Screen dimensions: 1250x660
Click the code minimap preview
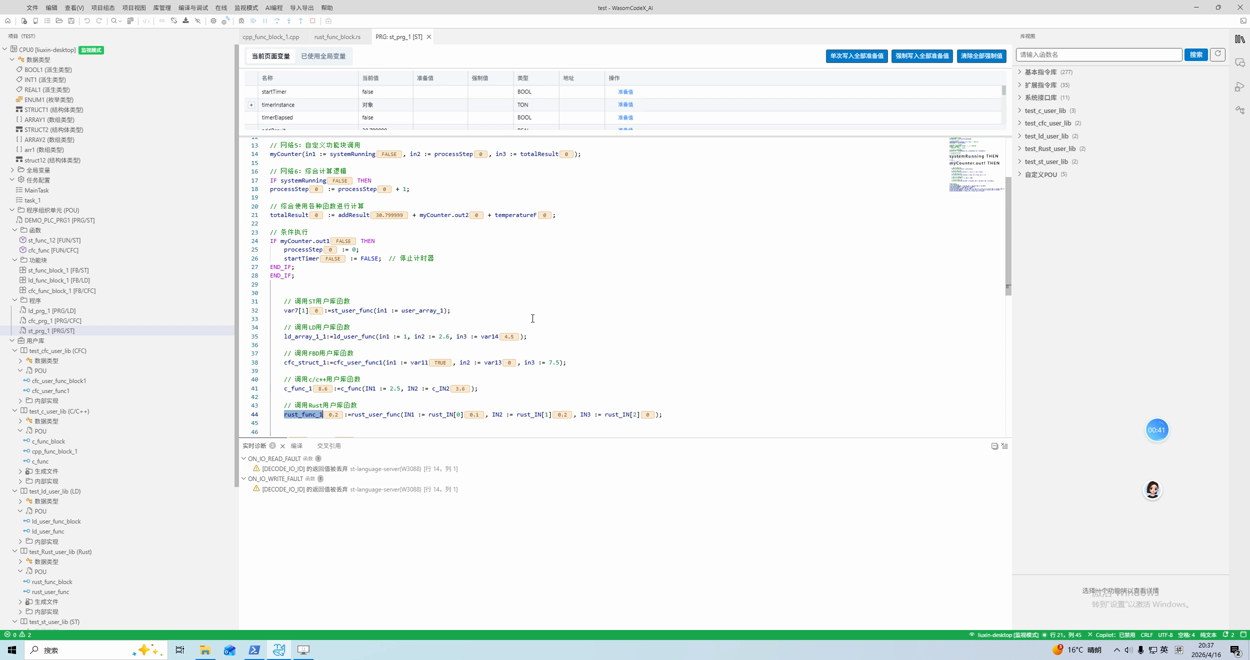pos(974,165)
